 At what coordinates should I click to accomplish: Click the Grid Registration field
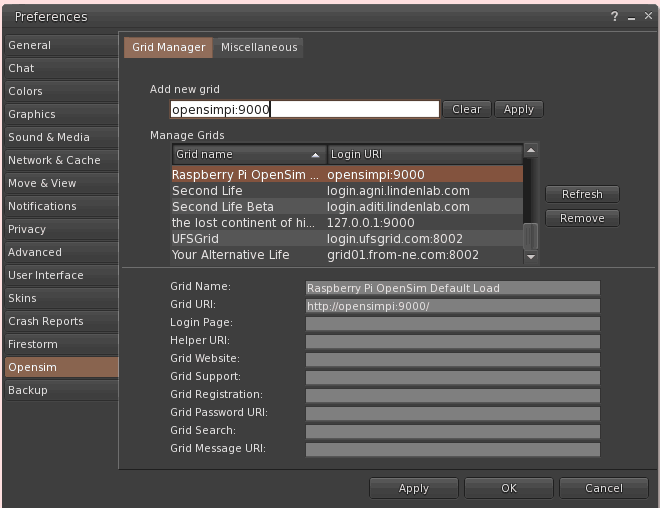[453, 396]
